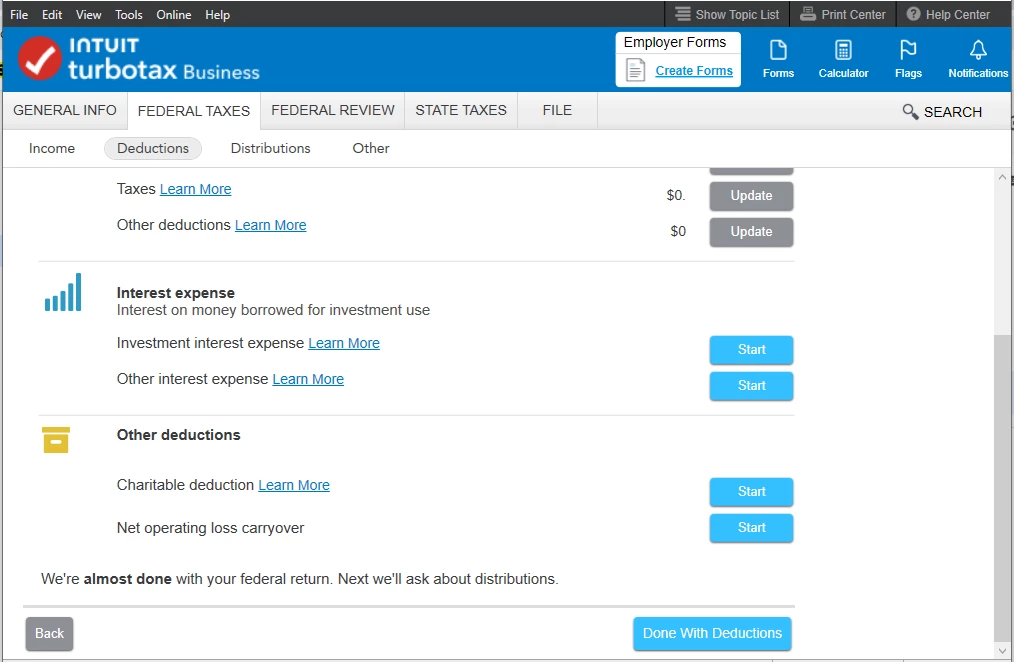1014x662 pixels.
Task: Start Other interest expense
Action: click(x=751, y=386)
